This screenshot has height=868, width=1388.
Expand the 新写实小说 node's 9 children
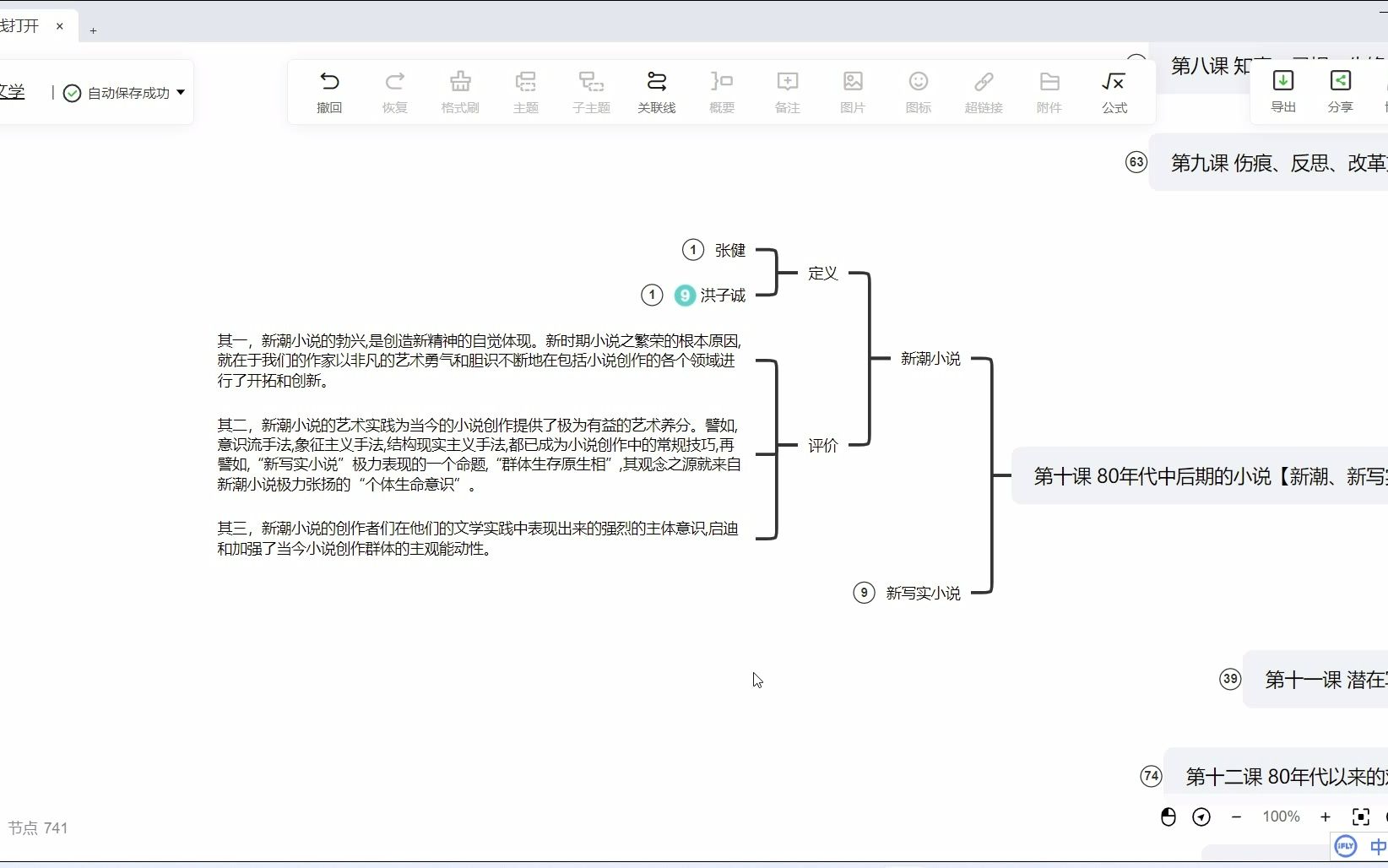point(864,593)
